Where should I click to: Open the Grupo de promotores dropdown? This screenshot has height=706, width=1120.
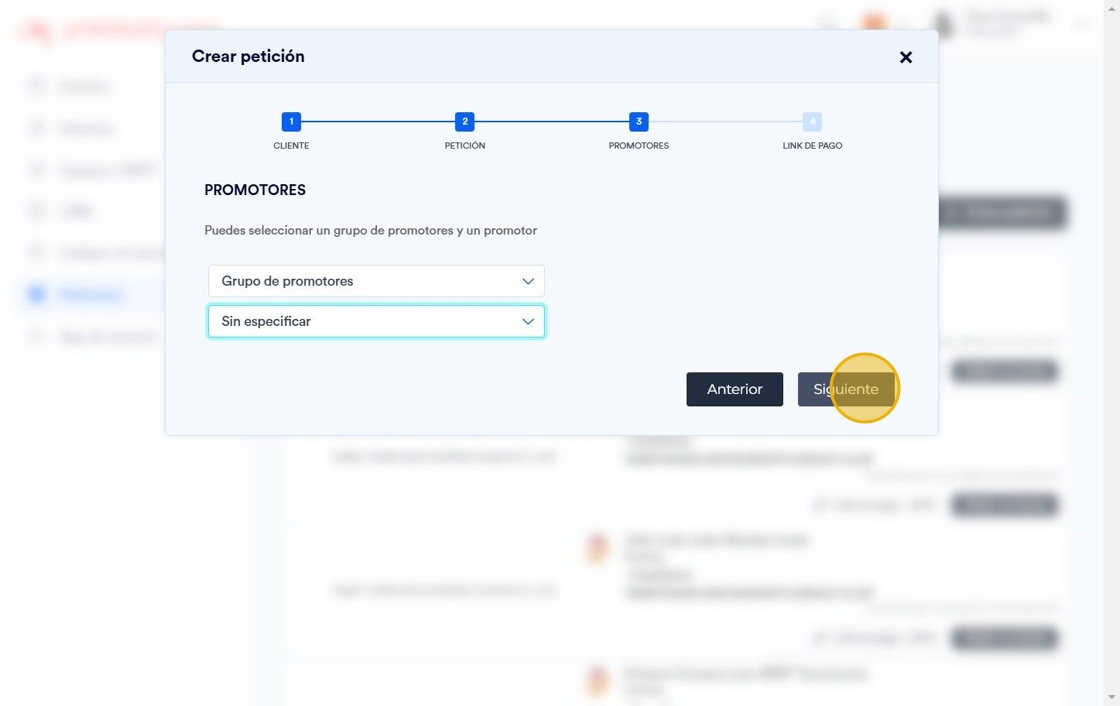[x=376, y=281]
